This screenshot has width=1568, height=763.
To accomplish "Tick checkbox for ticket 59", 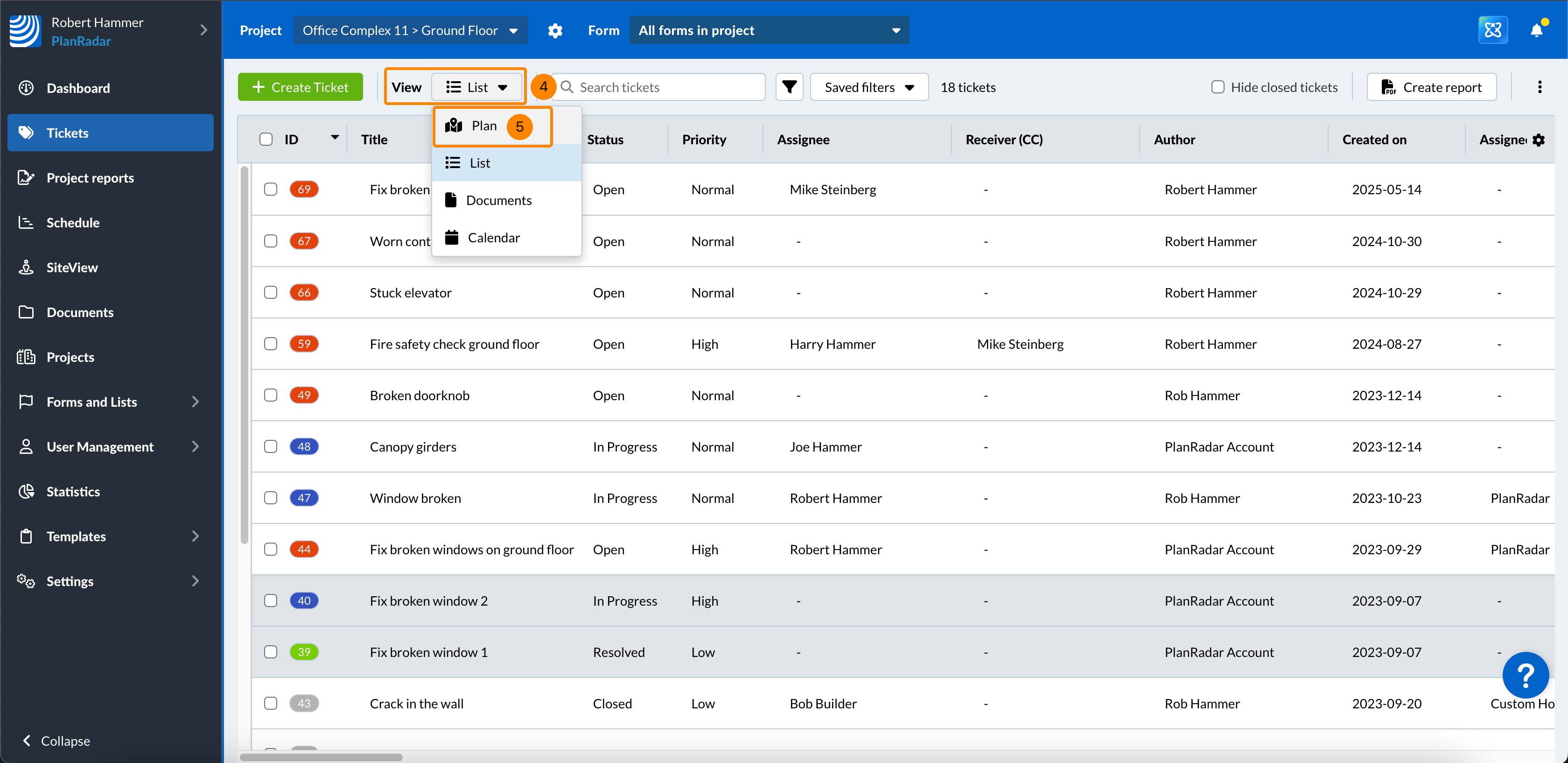I will click(x=270, y=344).
